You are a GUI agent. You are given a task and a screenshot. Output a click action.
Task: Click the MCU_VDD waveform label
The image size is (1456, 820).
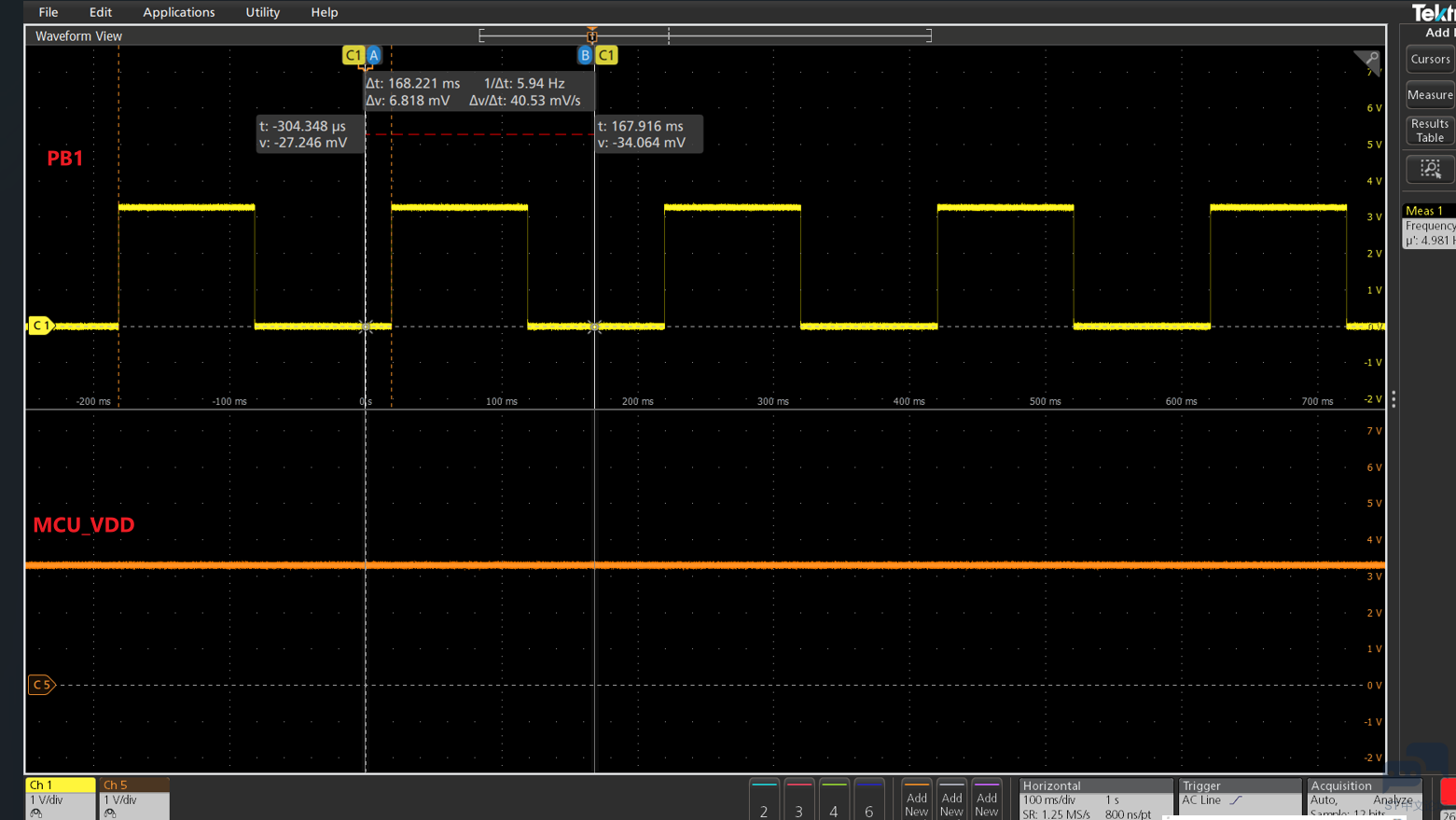click(x=84, y=525)
